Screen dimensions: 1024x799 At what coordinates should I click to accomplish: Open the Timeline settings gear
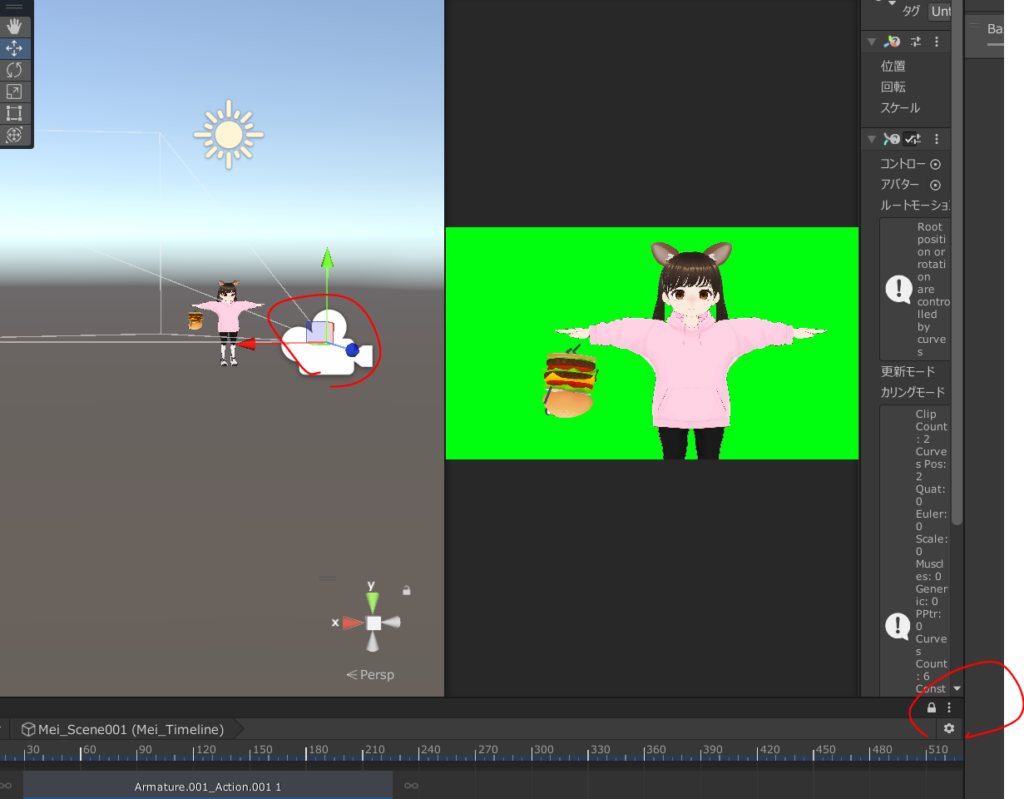coord(948,729)
